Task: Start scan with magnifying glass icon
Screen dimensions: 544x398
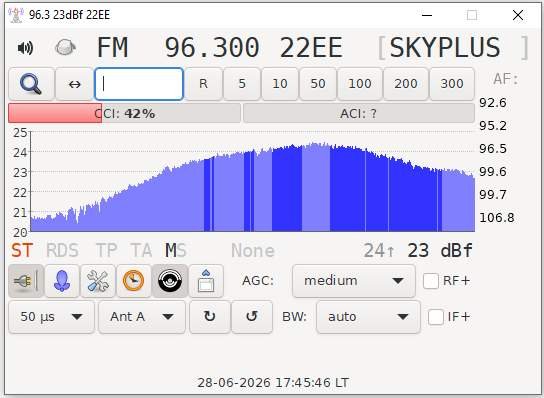Action: coord(31,84)
